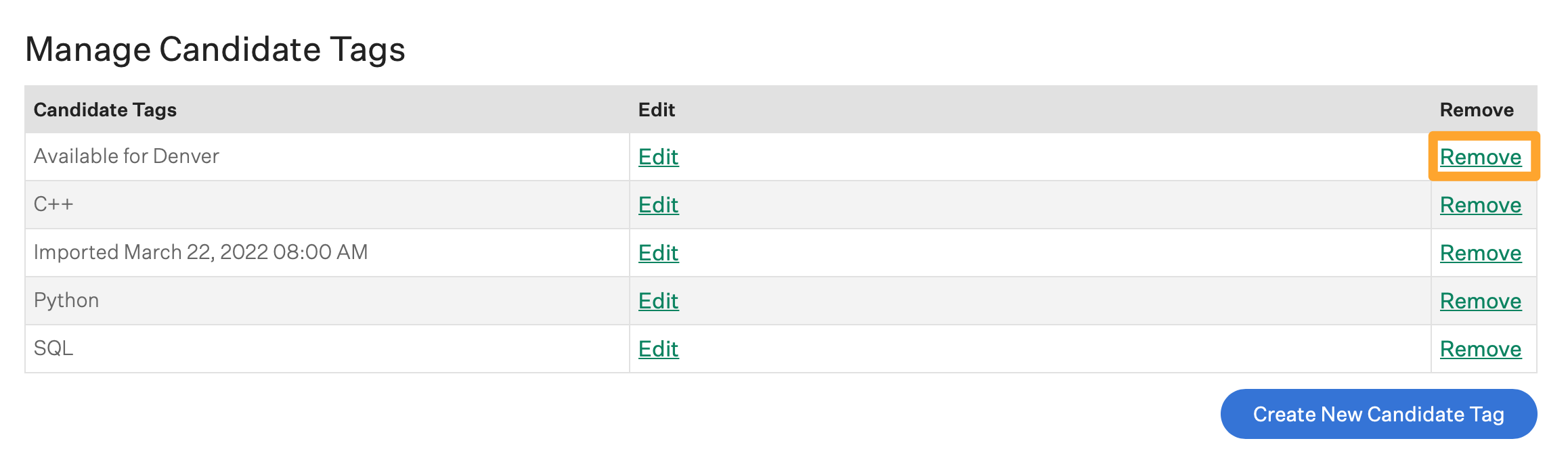
Task: Open Edit for the Python tag
Action: [x=658, y=301]
